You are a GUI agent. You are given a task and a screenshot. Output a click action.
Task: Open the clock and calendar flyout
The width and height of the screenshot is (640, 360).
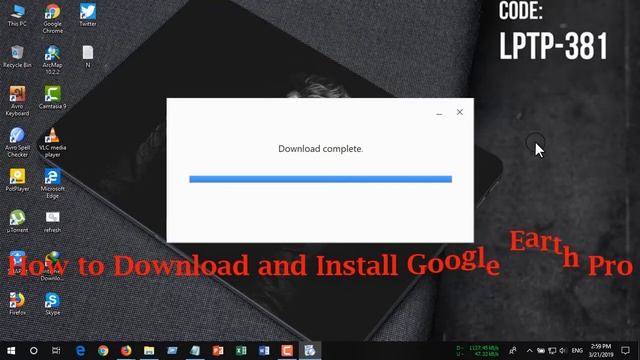coord(601,351)
